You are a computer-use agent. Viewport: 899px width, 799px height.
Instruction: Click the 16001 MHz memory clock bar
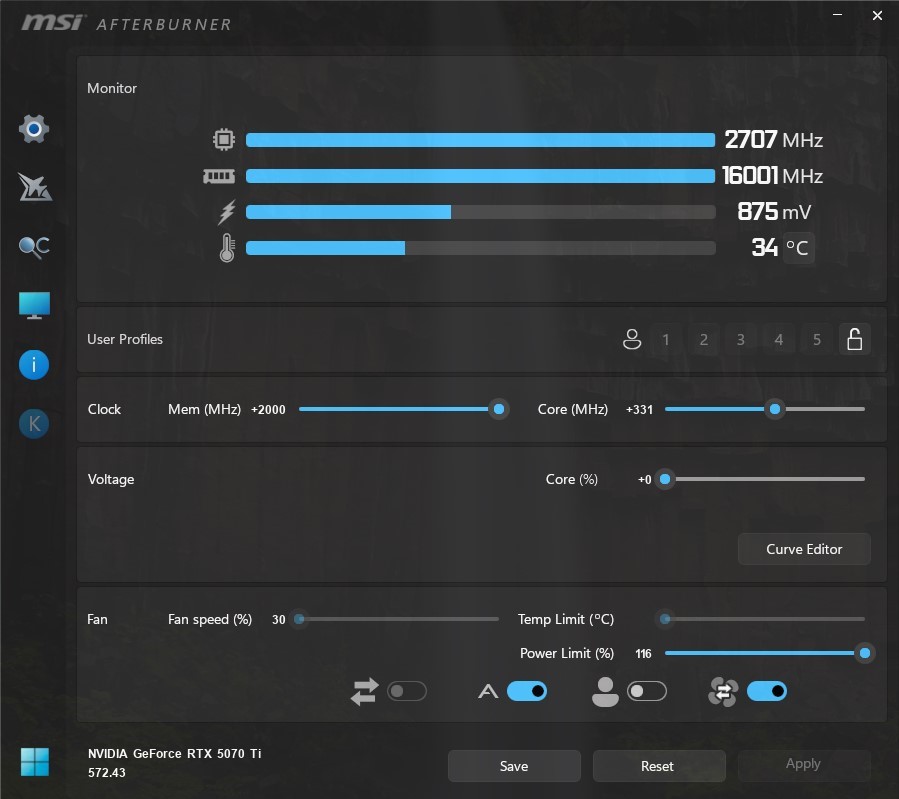[x=480, y=176]
